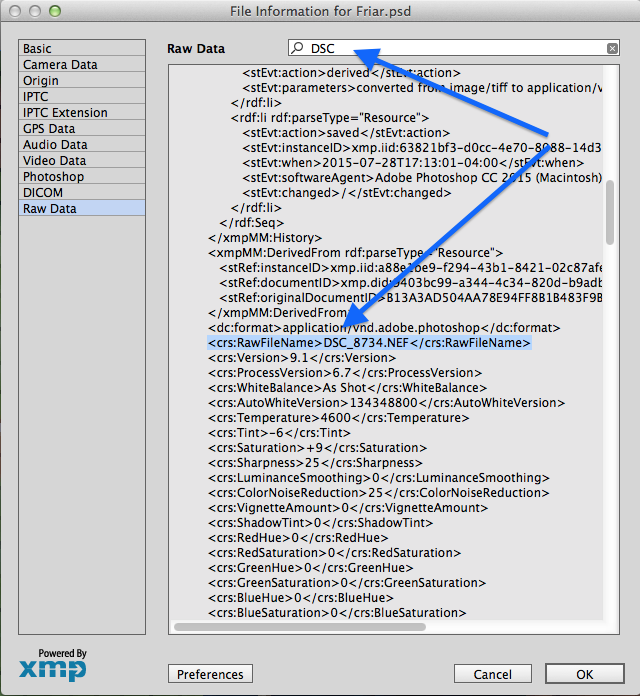Cancel the File Information dialog
Viewport: 640px width, 696px height.
tap(493, 674)
